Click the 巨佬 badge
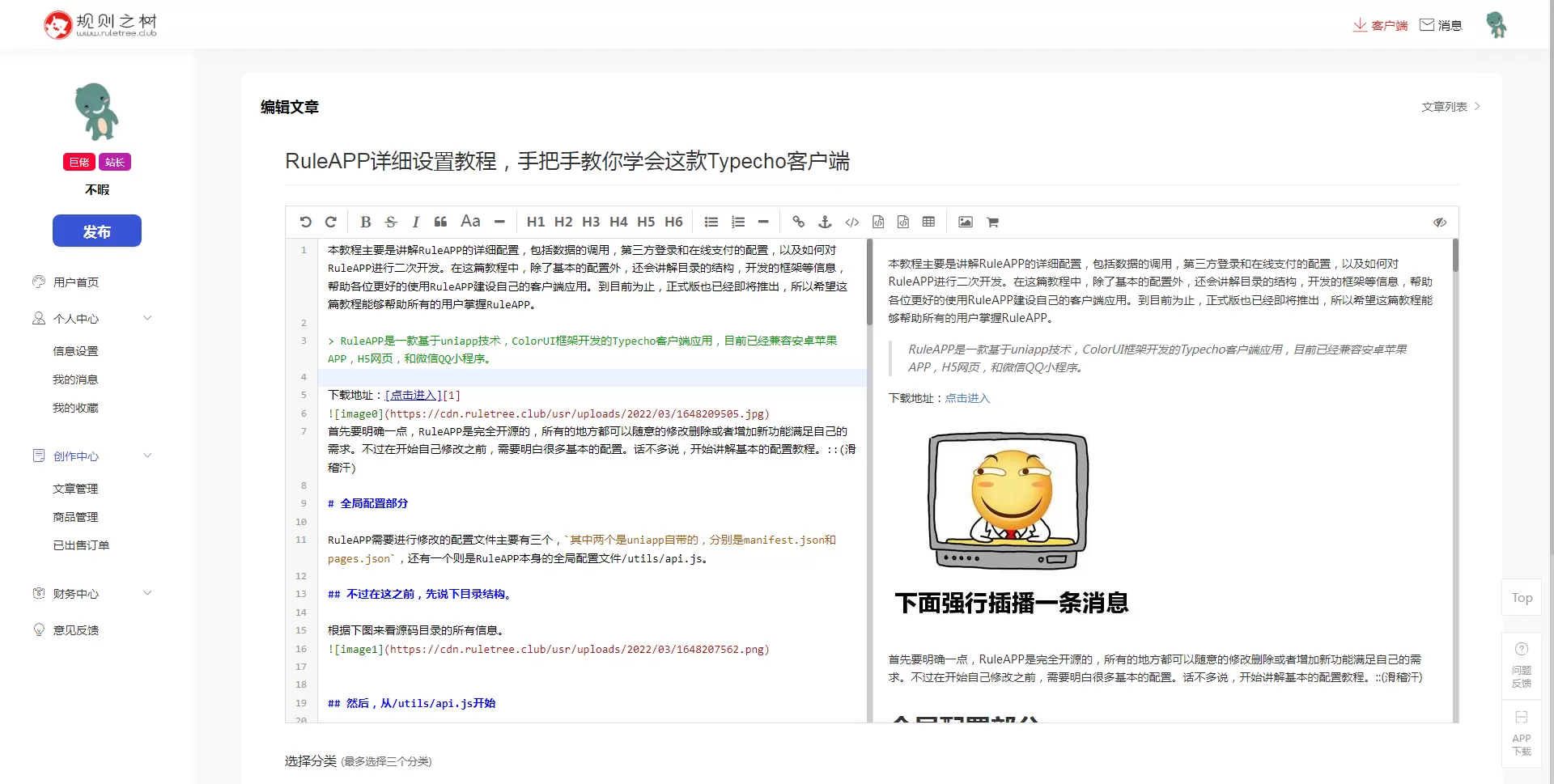This screenshot has width=1554, height=784. [x=79, y=162]
